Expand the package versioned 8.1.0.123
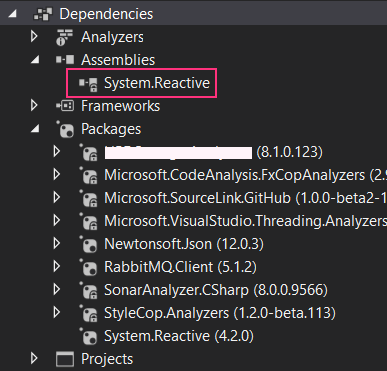 [x=57, y=151]
